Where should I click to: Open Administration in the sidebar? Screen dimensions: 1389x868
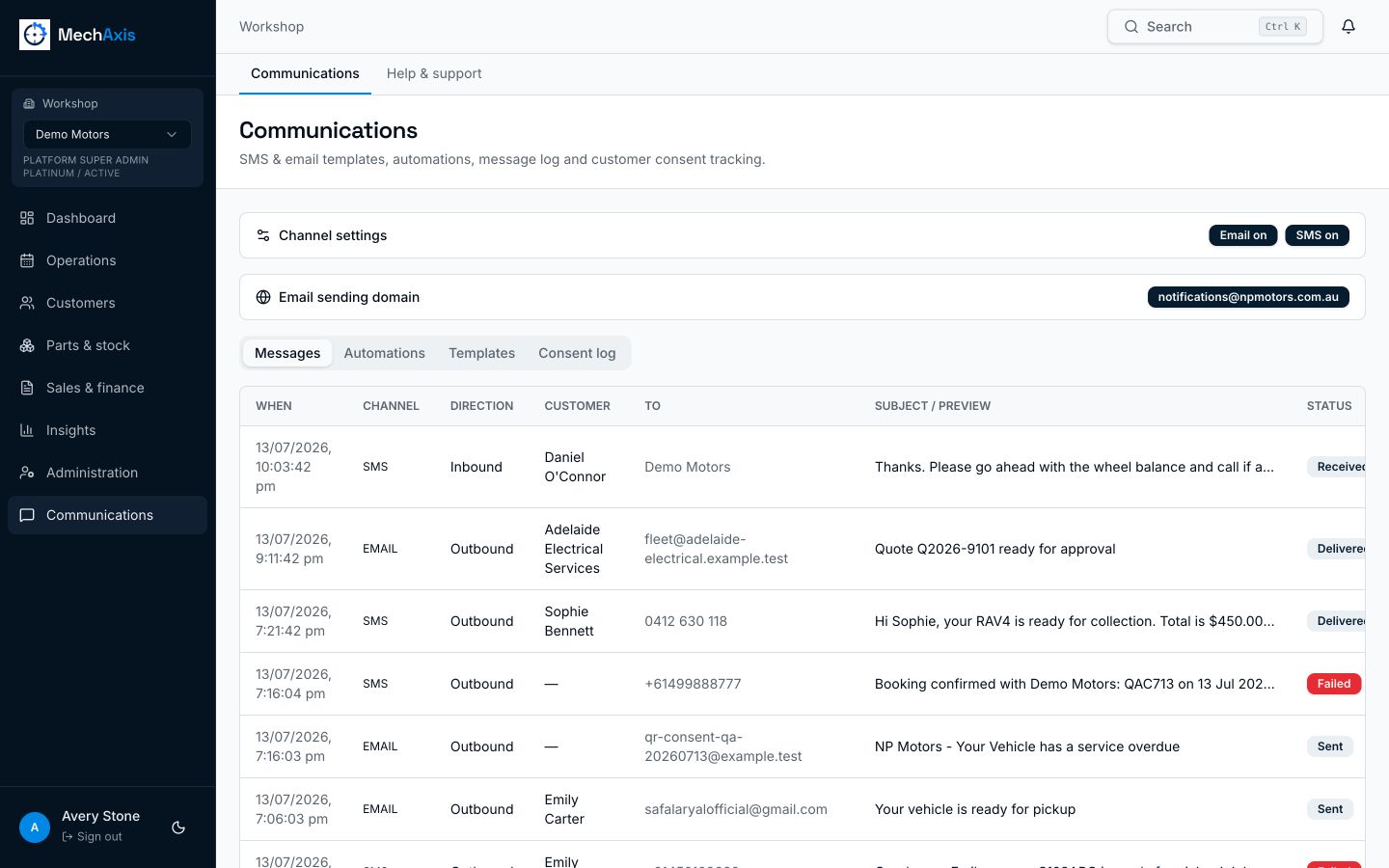(x=107, y=473)
